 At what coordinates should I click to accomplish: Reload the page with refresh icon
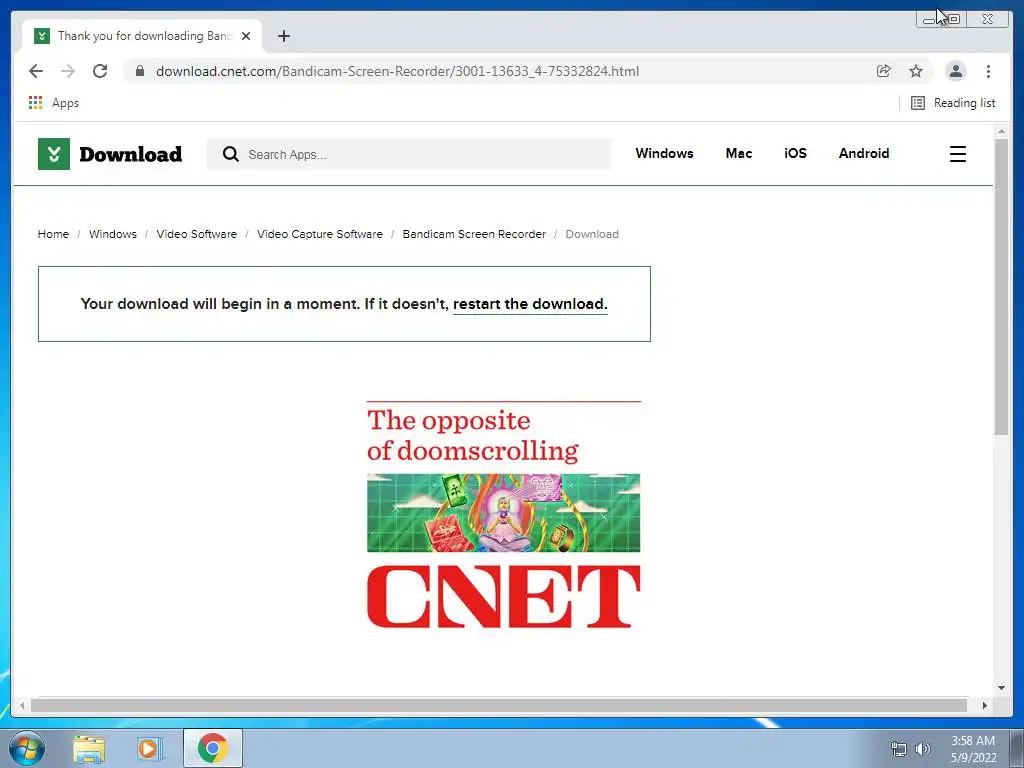pos(100,71)
